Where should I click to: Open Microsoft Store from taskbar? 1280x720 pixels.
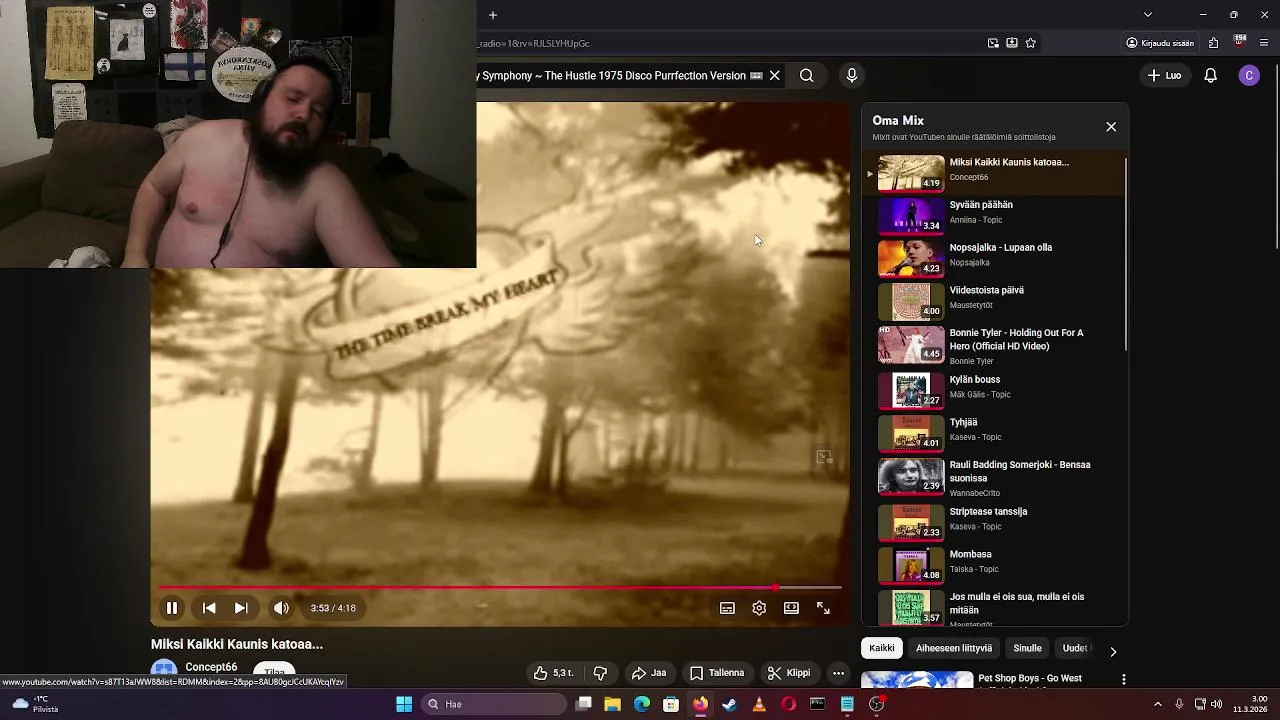tap(671, 704)
